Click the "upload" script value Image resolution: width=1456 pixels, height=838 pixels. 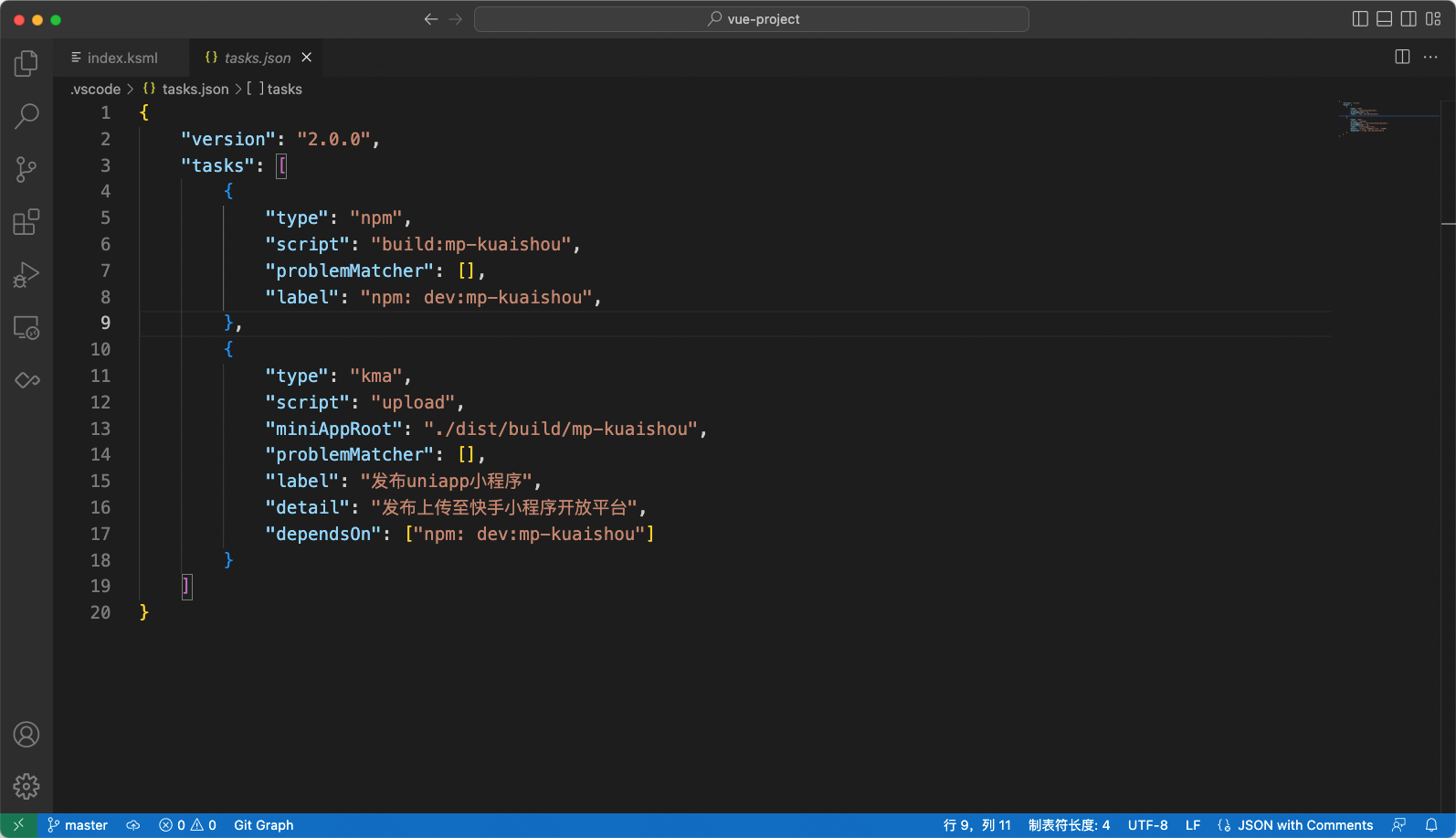[x=413, y=402]
